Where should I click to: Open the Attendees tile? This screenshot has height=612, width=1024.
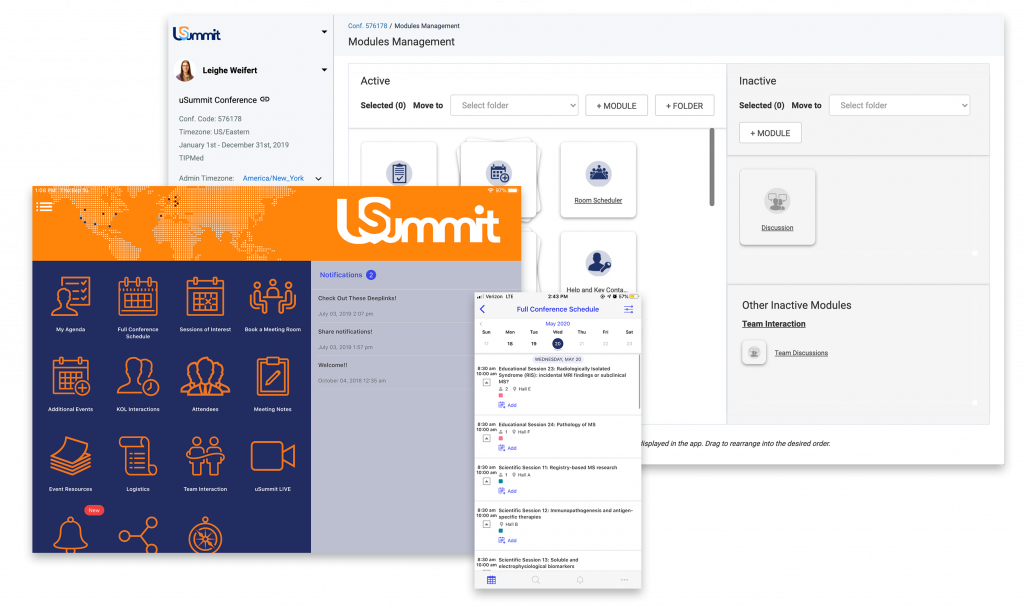click(x=205, y=383)
